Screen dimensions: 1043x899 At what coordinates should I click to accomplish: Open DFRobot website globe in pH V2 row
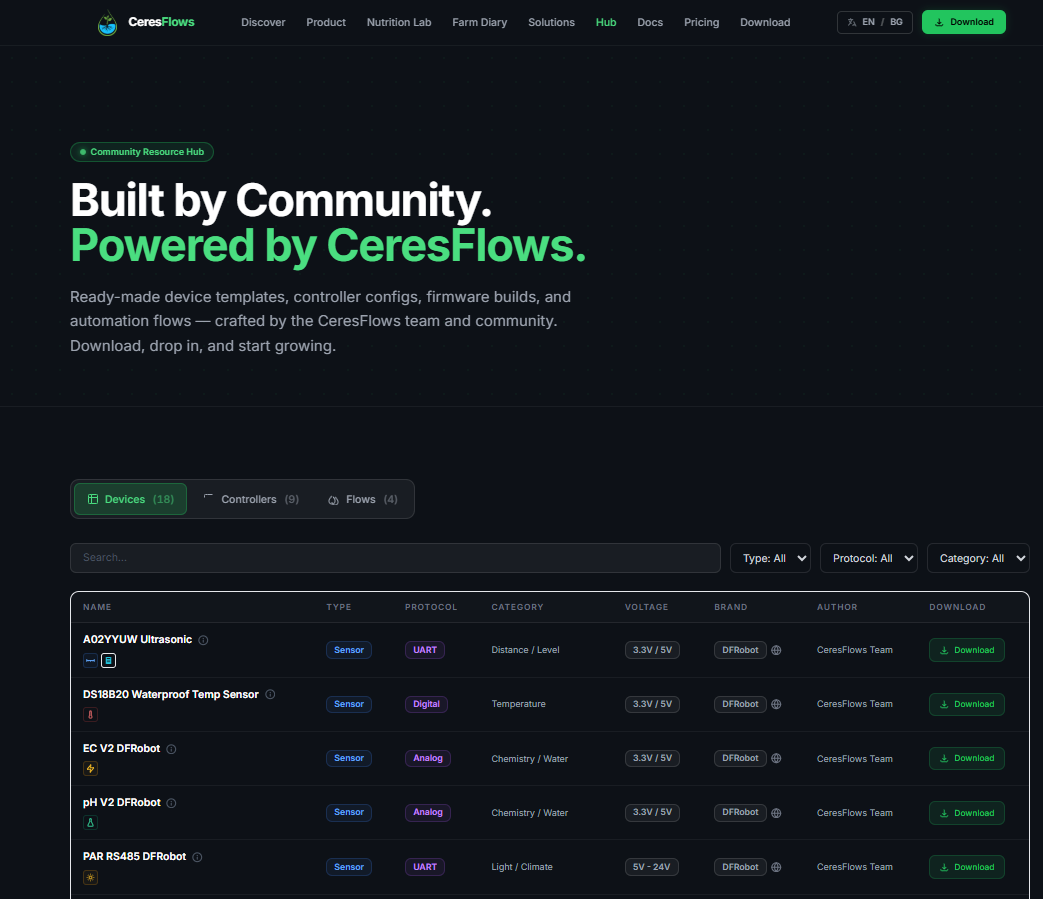click(x=776, y=813)
